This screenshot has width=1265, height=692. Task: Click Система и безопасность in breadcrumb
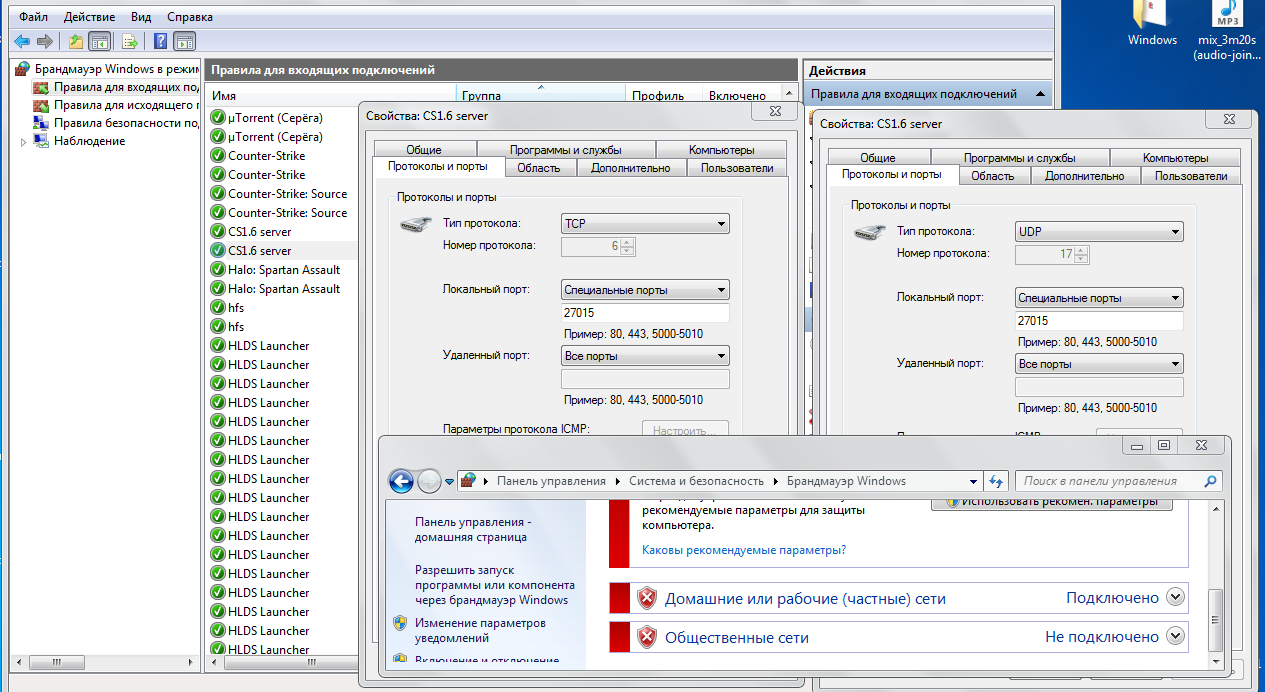[x=696, y=481]
